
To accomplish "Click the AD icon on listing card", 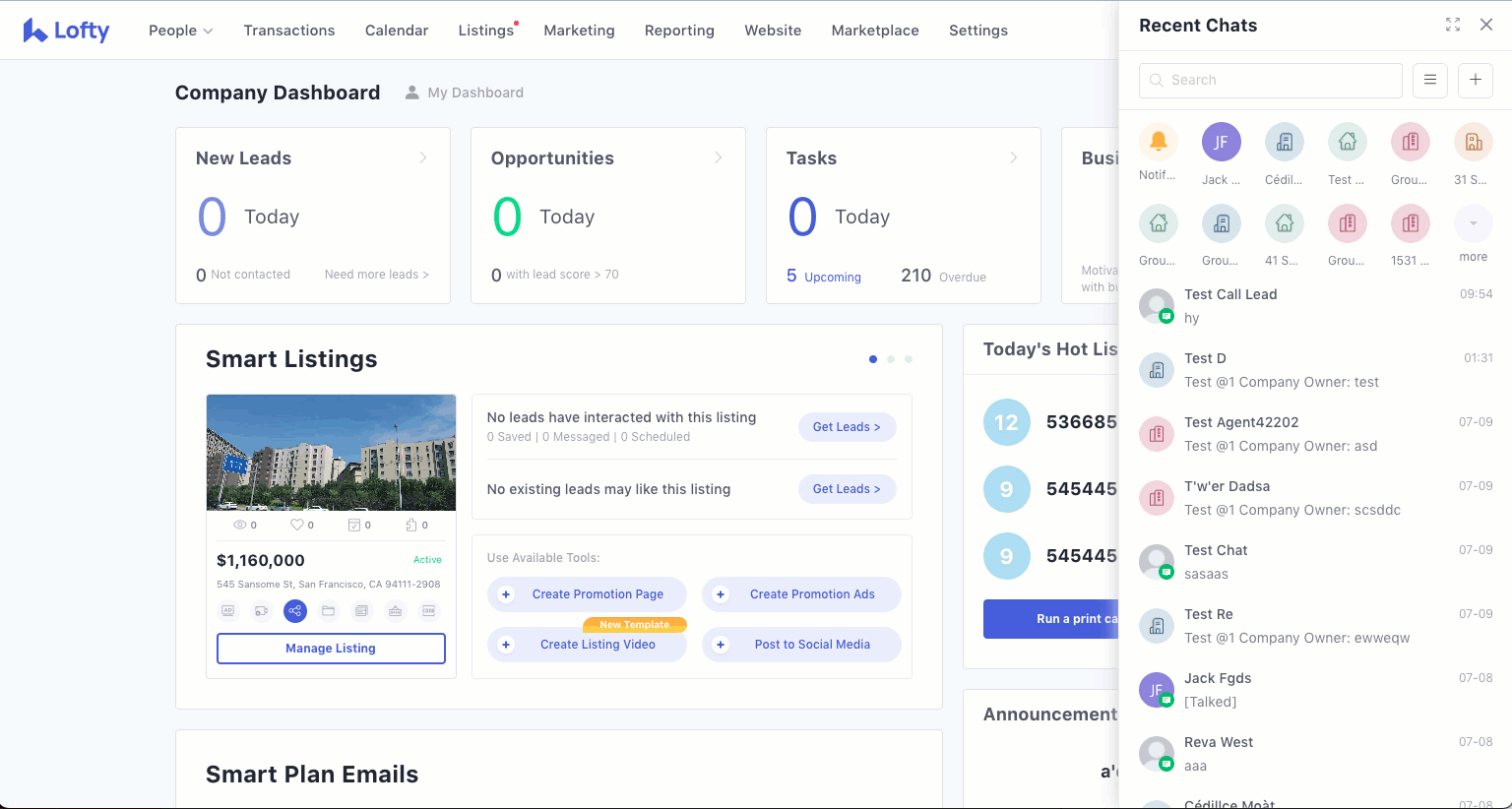I will tap(228, 611).
